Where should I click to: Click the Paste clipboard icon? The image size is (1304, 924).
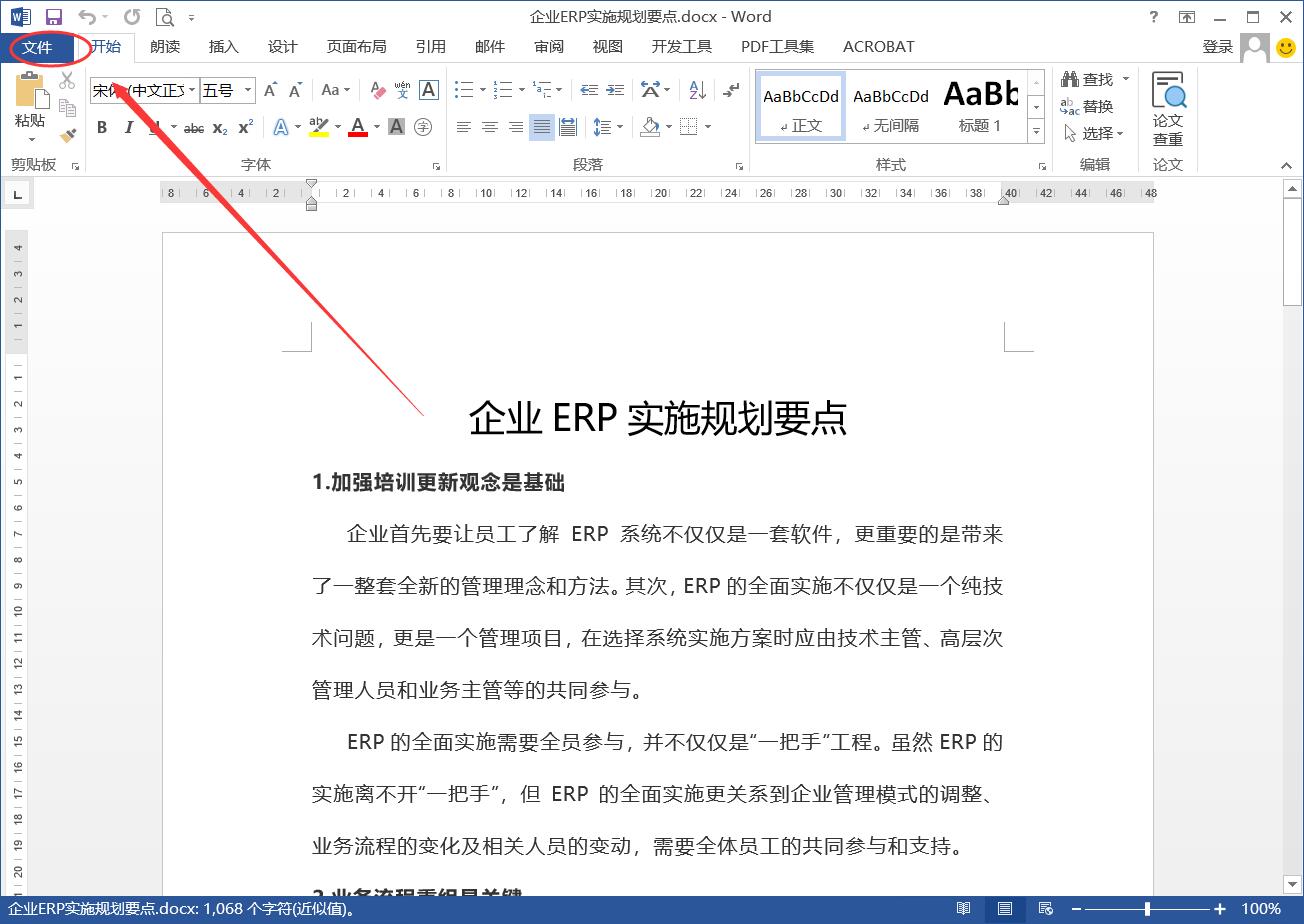(31, 91)
